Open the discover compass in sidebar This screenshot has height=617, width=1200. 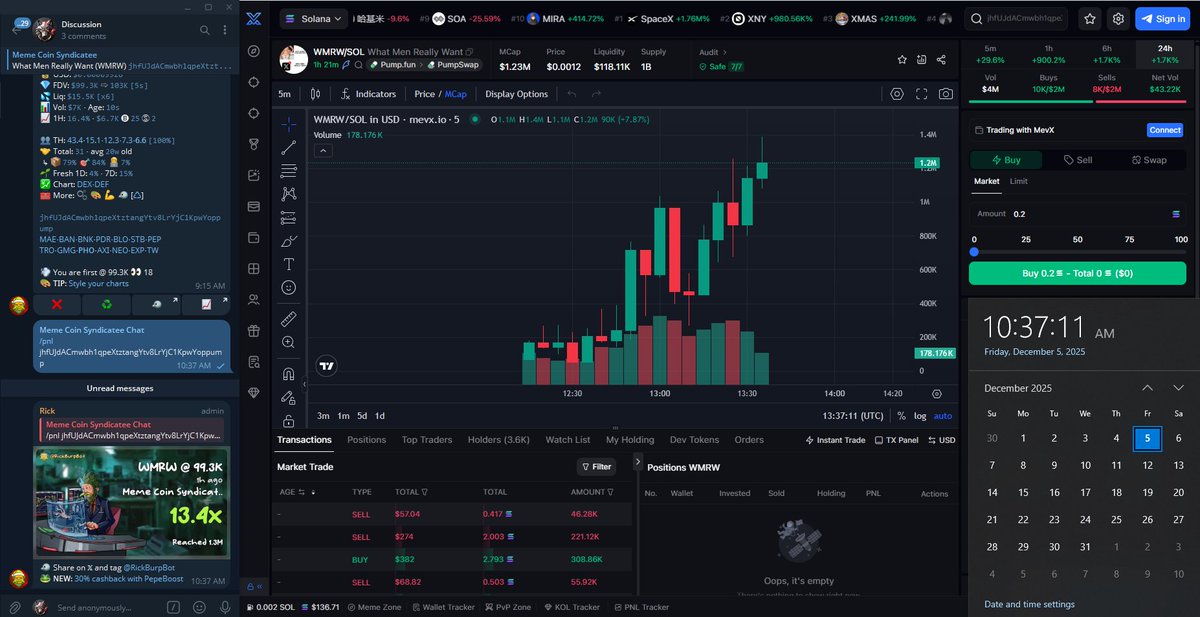point(254,50)
